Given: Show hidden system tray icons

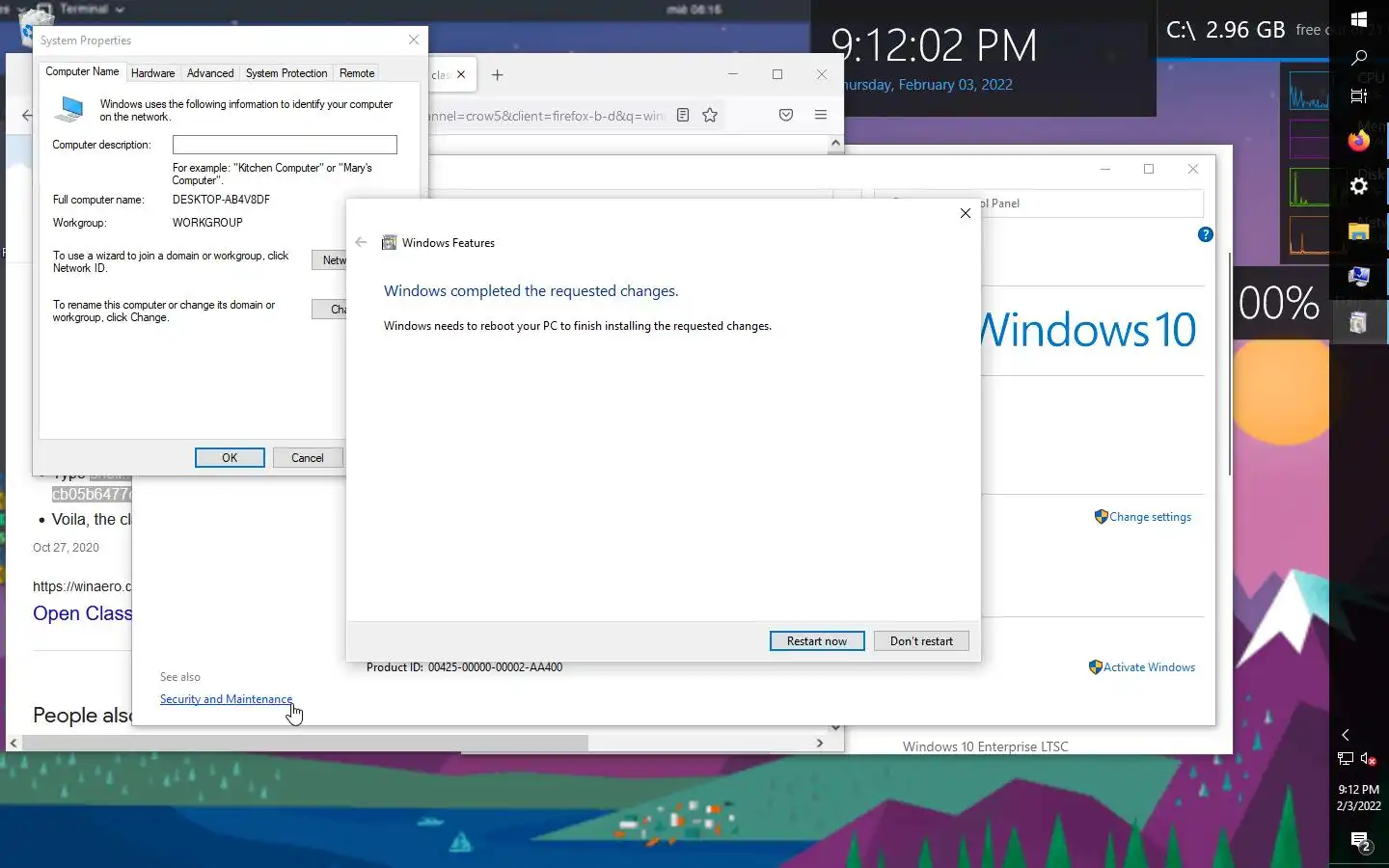Looking at the screenshot, I should point(1346,735).
